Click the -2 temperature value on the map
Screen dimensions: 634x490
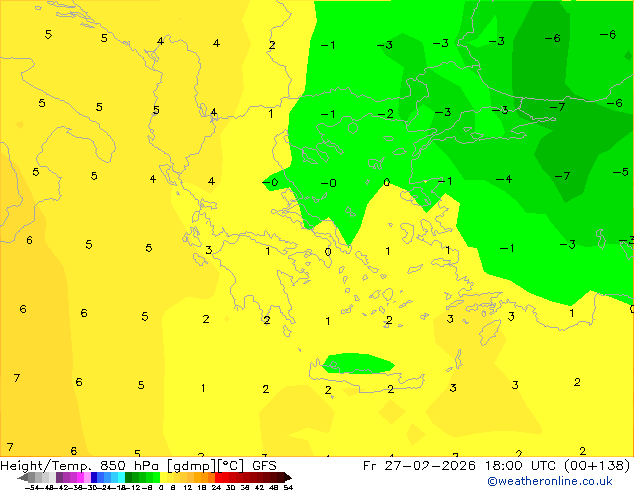click(x=385, y=114)
